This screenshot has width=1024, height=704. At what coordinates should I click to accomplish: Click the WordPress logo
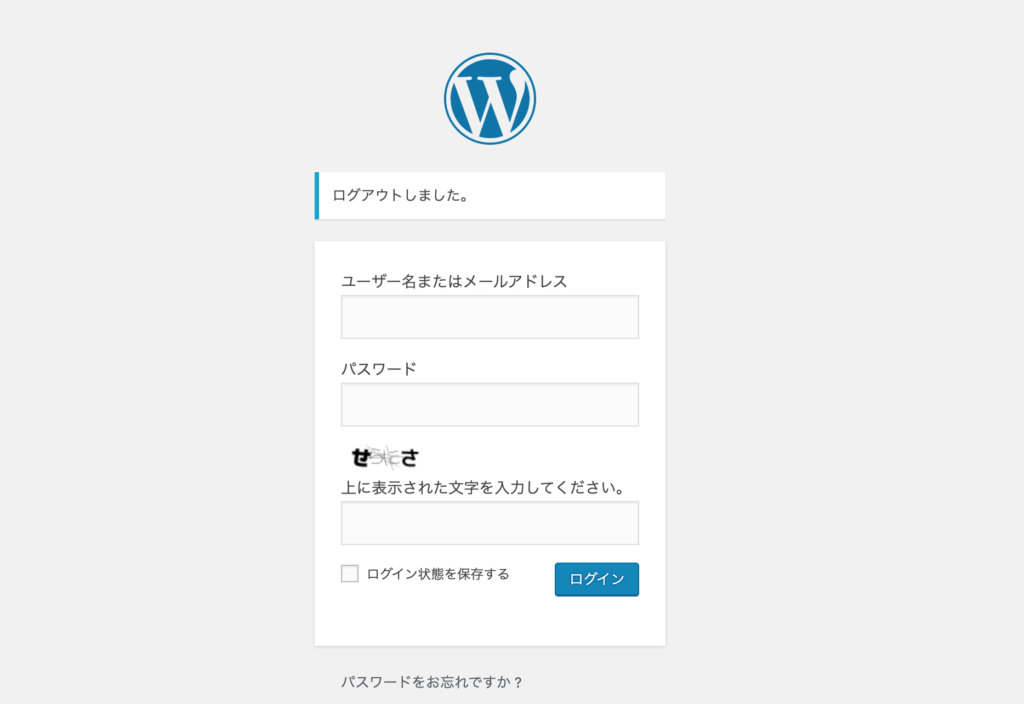[490, 99]
